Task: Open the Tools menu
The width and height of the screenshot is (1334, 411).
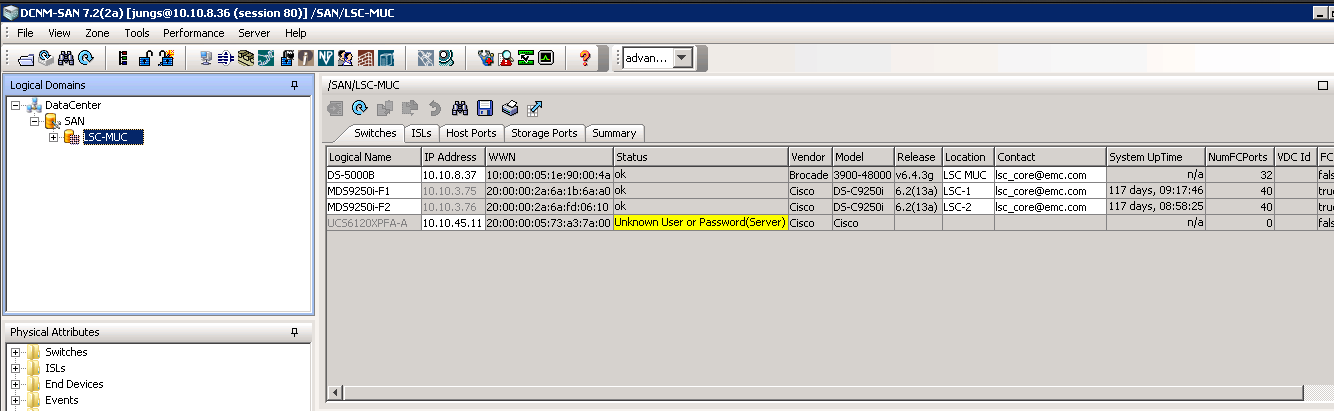Action: (137, 33)
